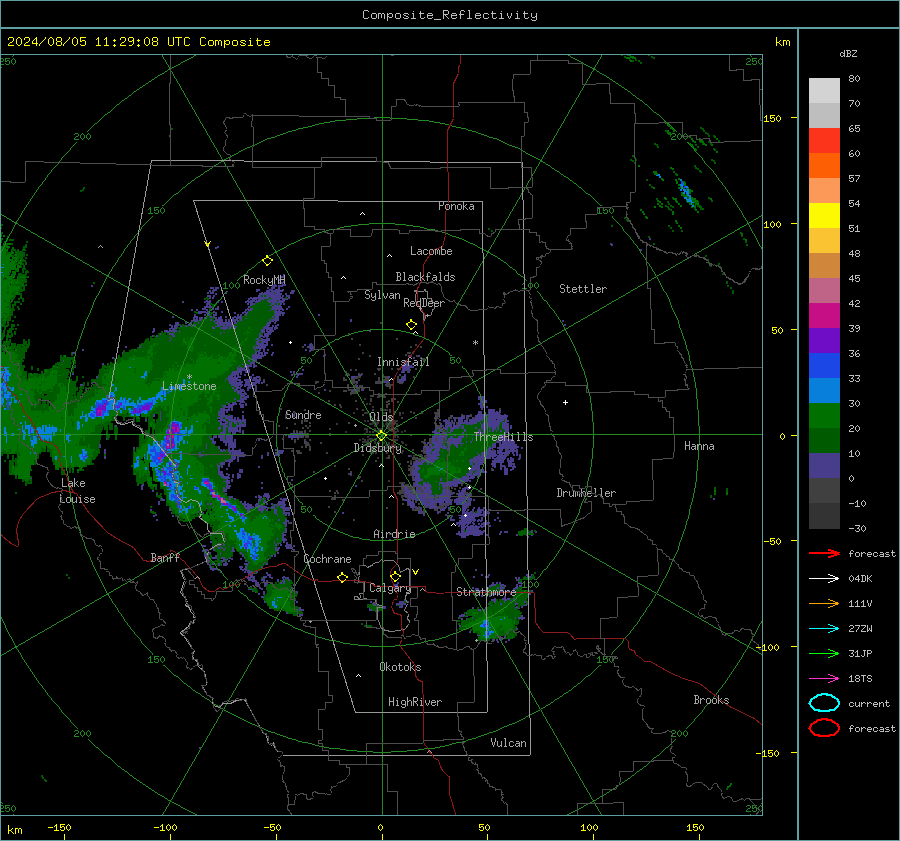The width and height of the screenshot is (900, 841).
Task: Click the Limestone label
Action: click(189, 386)
